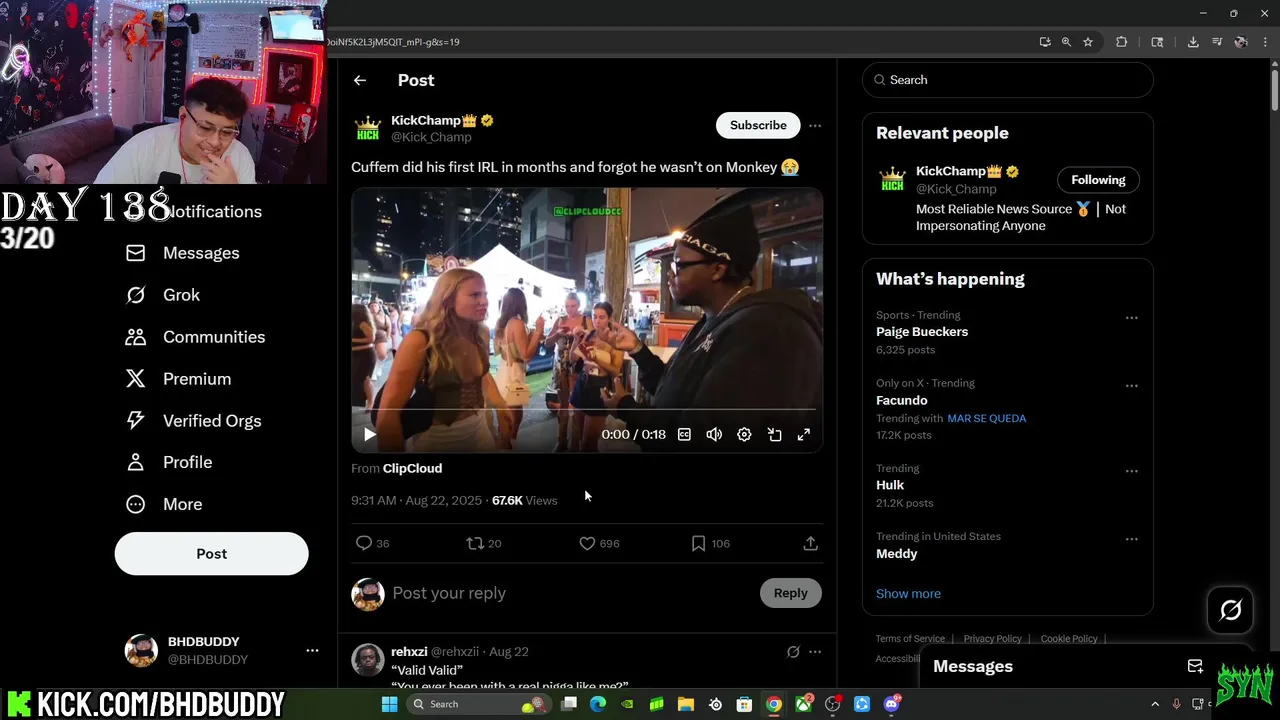Toggle Following for KickChamp
Image resolution: width=1280 pixels, height=720 pixels.
(x=1098, y=180)
